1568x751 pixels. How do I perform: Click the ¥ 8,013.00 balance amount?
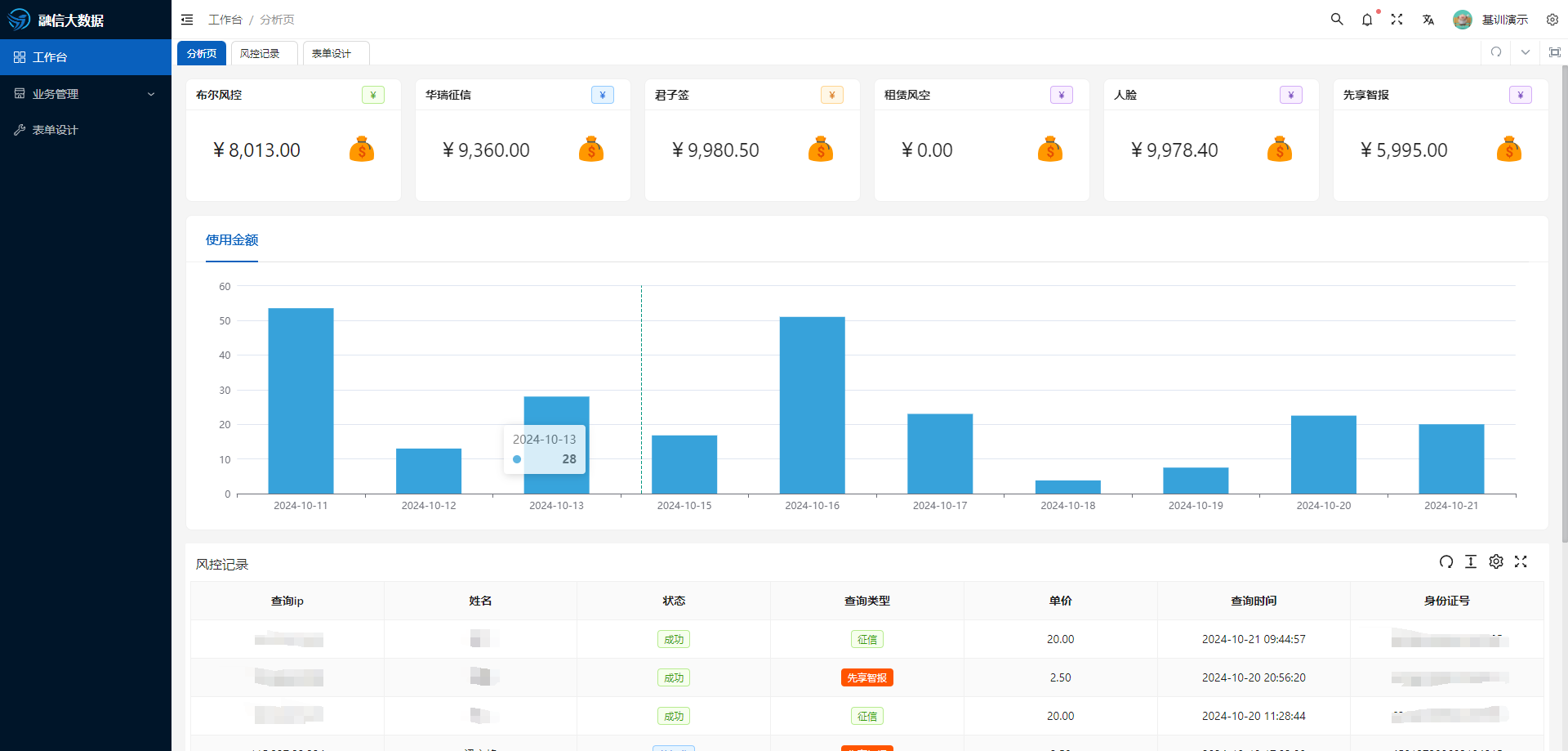pyautogui.click(x=256, y=150)
